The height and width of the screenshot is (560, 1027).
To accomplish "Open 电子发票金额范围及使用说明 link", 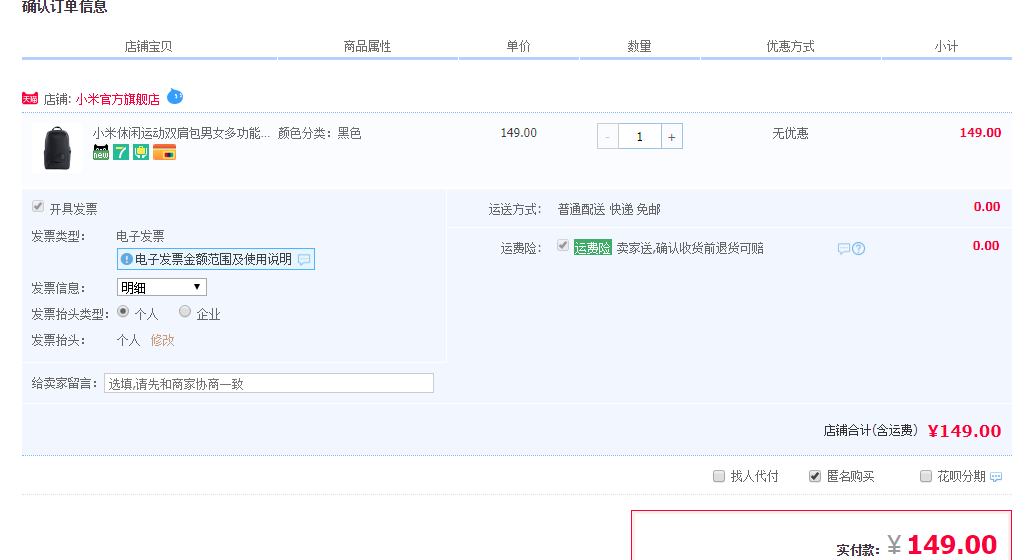I will pyautogui.click(x=214, y=259).
